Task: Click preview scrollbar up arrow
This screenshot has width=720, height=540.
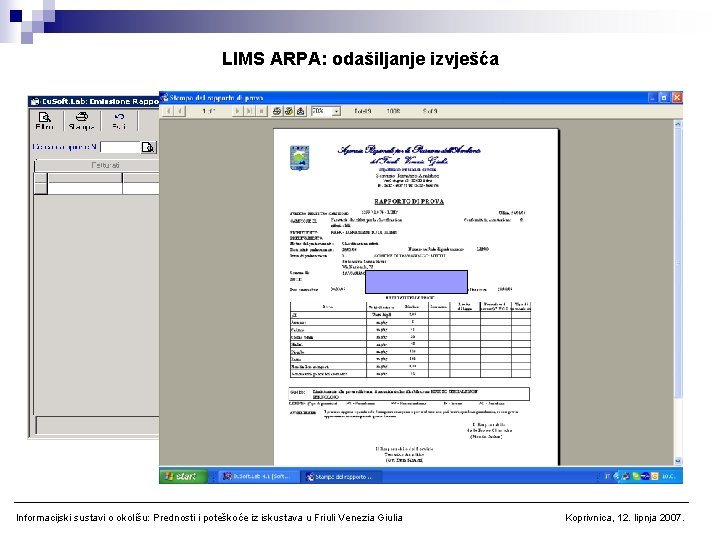Action: [678, 124]
